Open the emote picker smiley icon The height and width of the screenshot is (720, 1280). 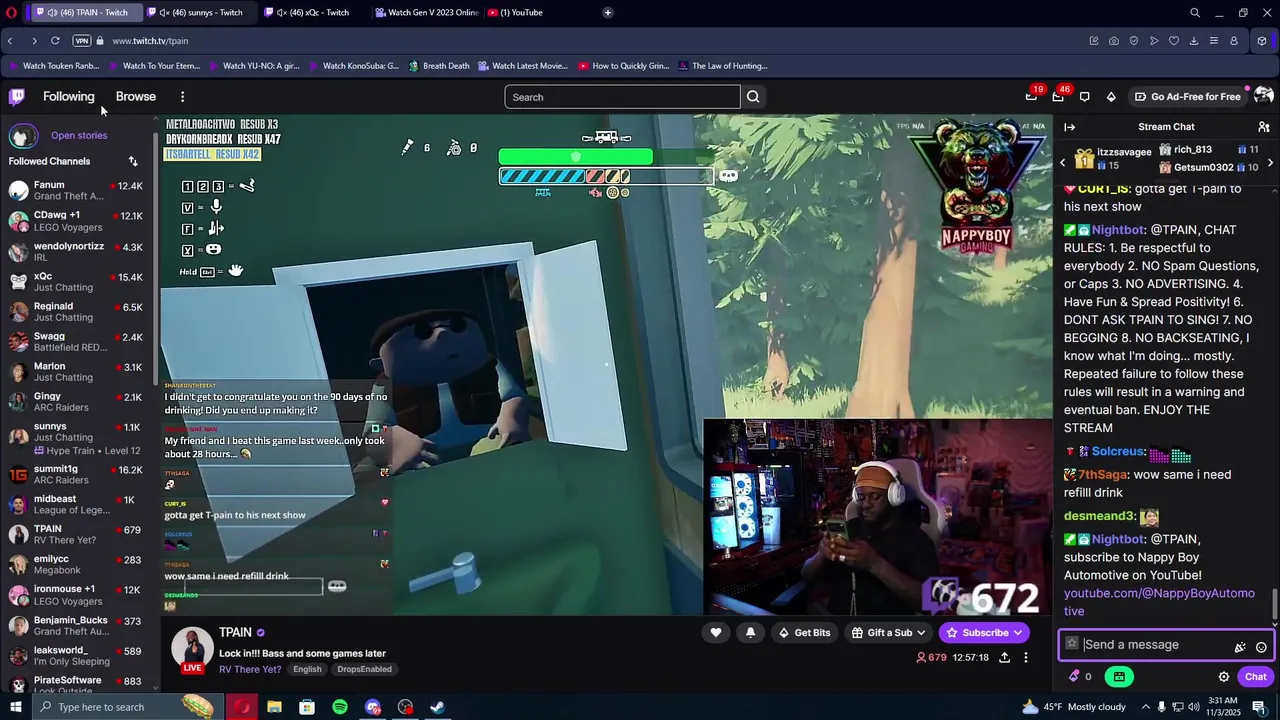pos(1261,647)
